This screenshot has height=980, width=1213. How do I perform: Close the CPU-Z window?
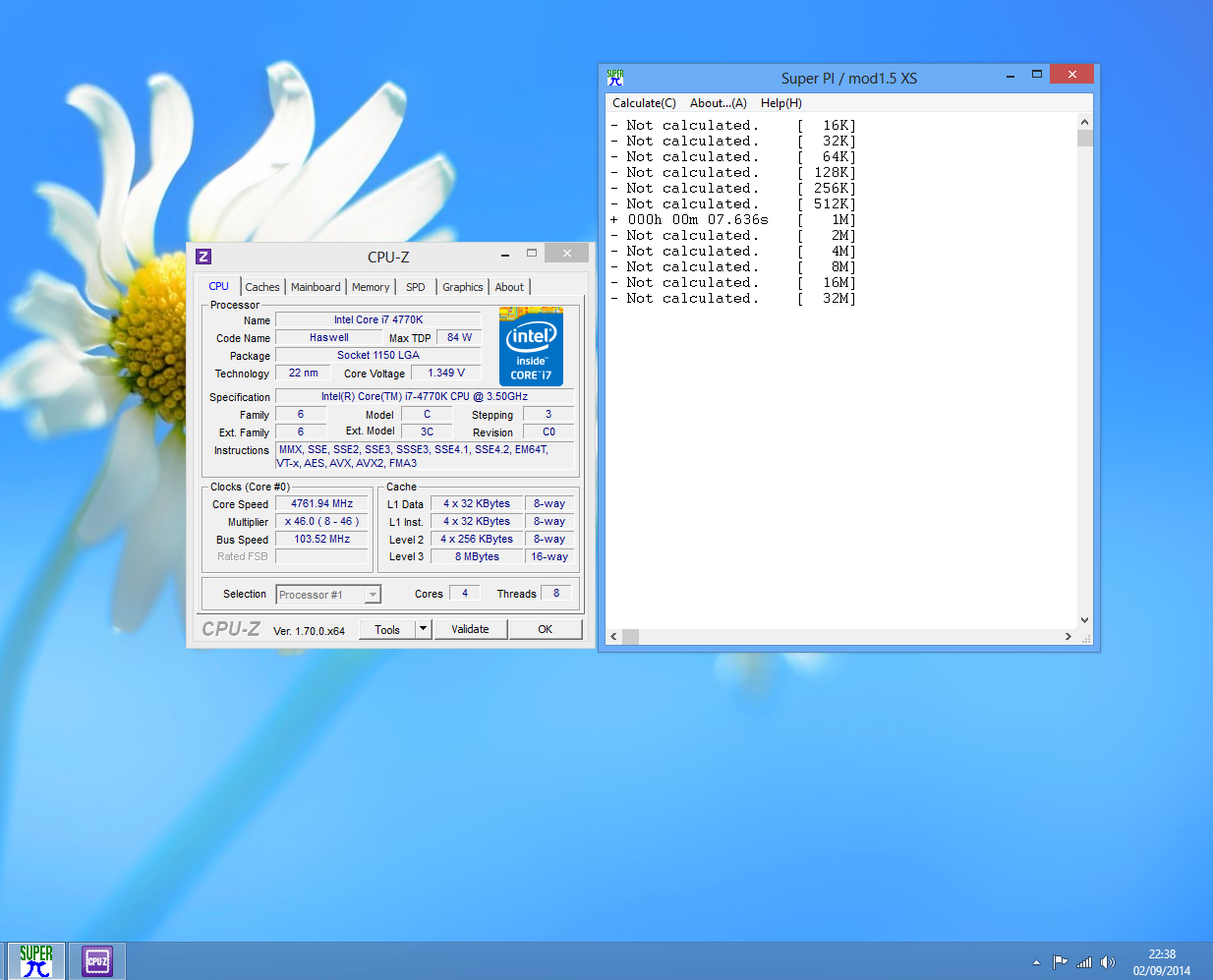(567, 254)
